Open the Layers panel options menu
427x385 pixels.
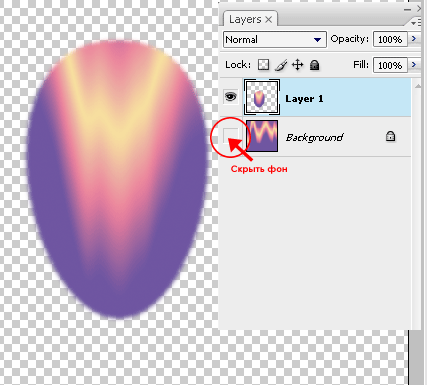coord(416,23)
